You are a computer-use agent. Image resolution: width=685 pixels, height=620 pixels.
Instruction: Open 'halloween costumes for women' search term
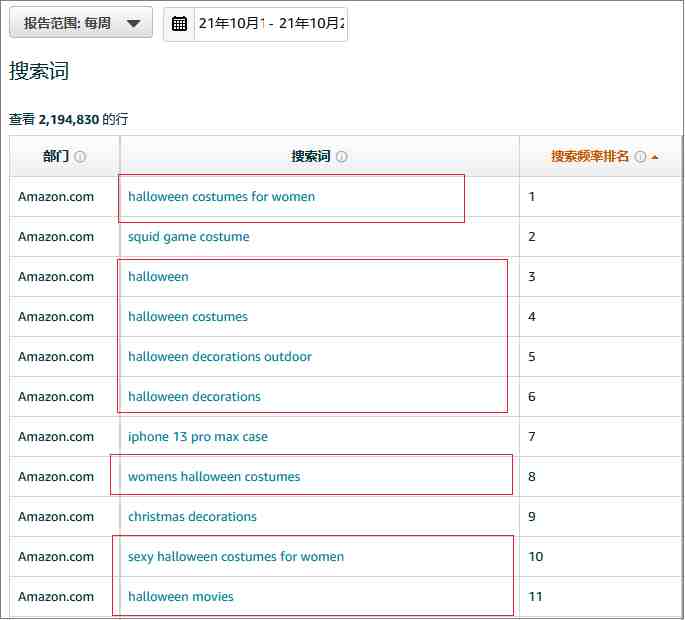221,197
